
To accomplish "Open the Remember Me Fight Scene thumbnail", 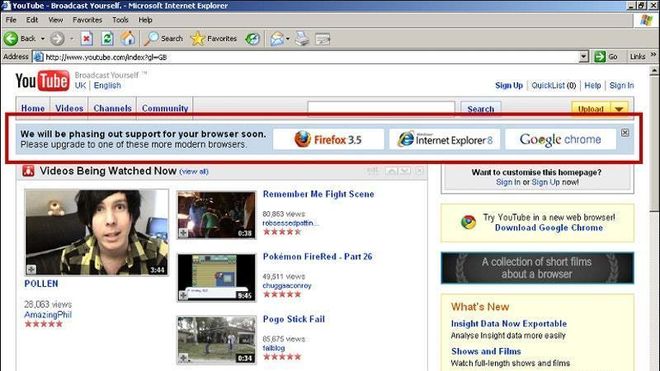I will (216, 215).
